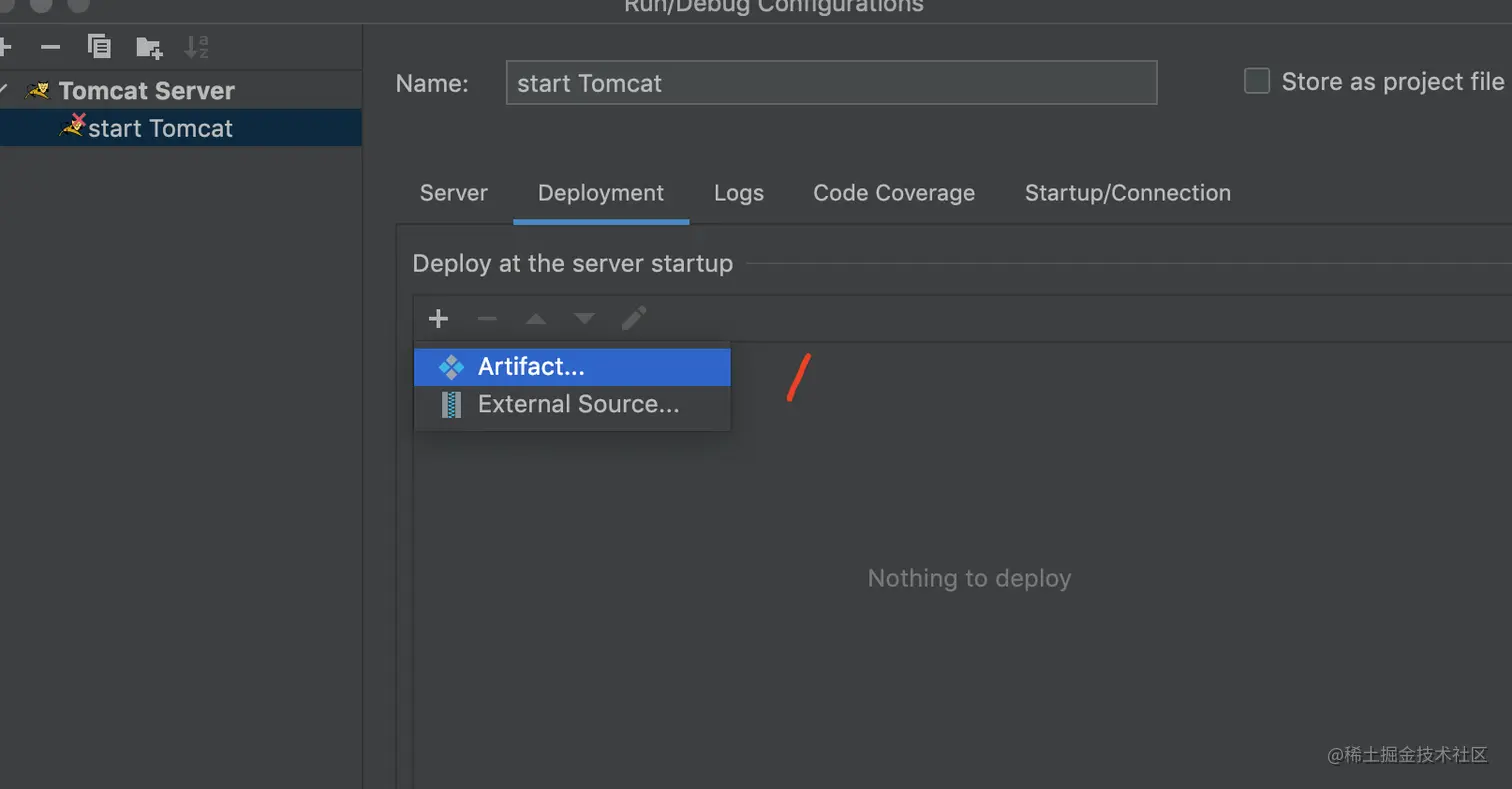Click the Artifact diamond icon
Viewport: 1512px width, 789px height.
pos(451,367)
